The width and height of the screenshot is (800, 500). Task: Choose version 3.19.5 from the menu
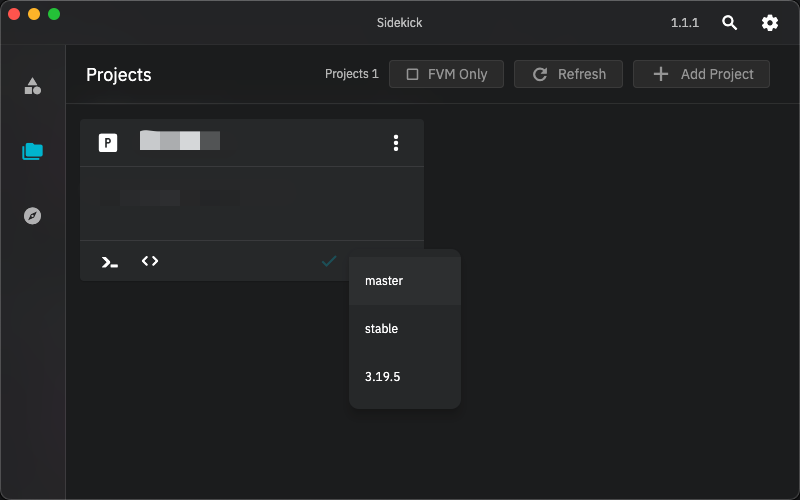pyautogui.click(x=405, y=377)
